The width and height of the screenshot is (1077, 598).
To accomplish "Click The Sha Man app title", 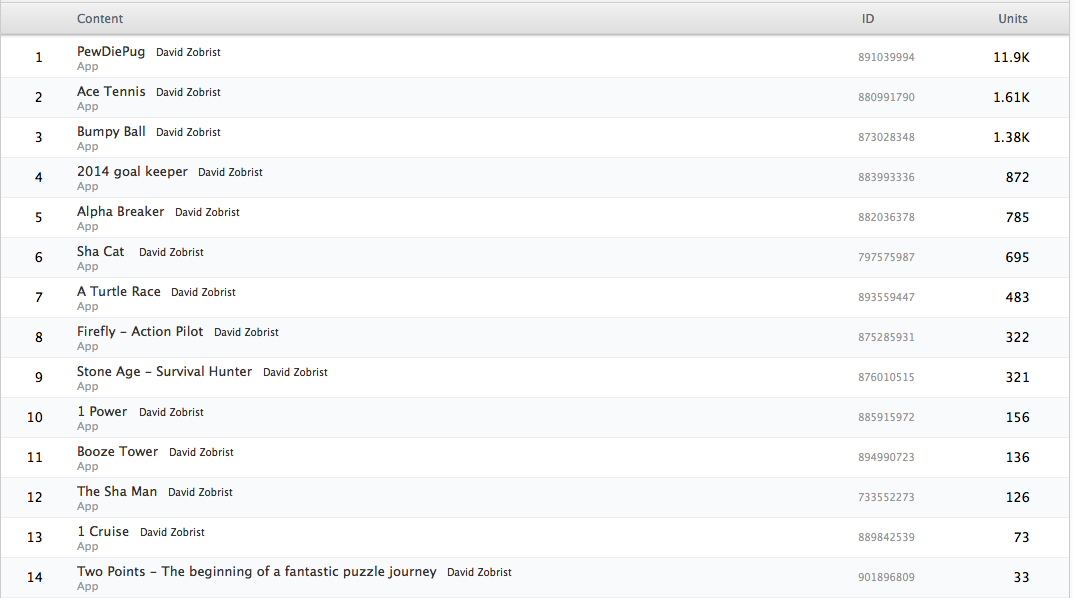I will click(x=117, y=491).
